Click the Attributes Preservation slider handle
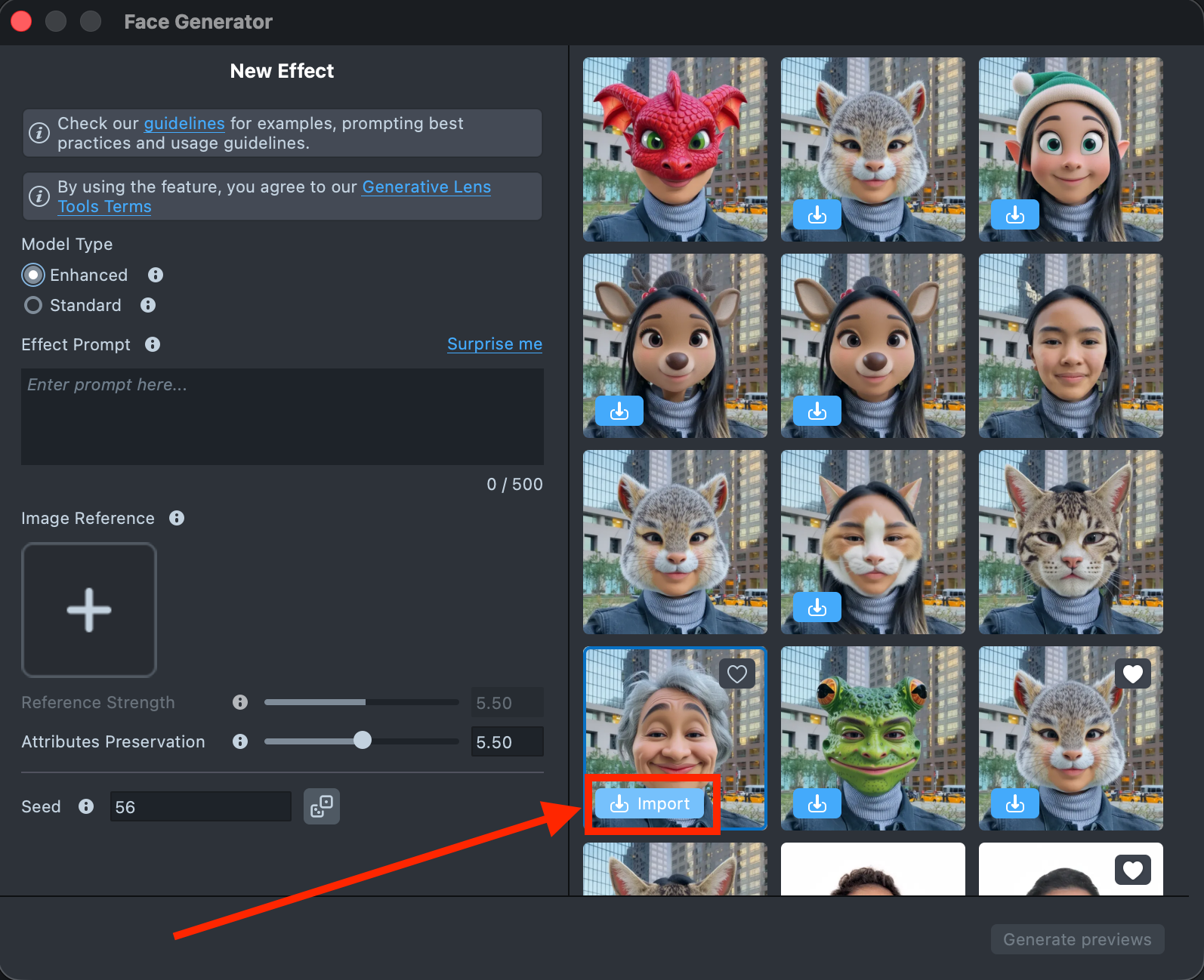Screen dimensions: 1204x980 point(363,741)
